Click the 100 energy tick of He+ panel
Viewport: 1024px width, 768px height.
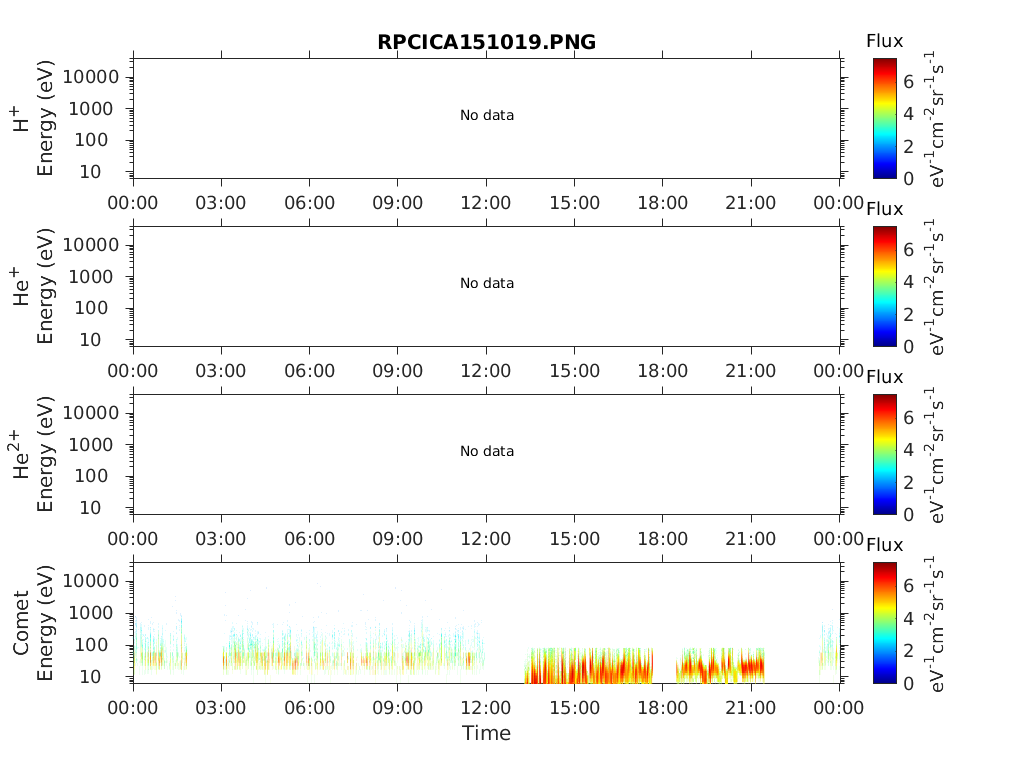click(x=91, y=308)
